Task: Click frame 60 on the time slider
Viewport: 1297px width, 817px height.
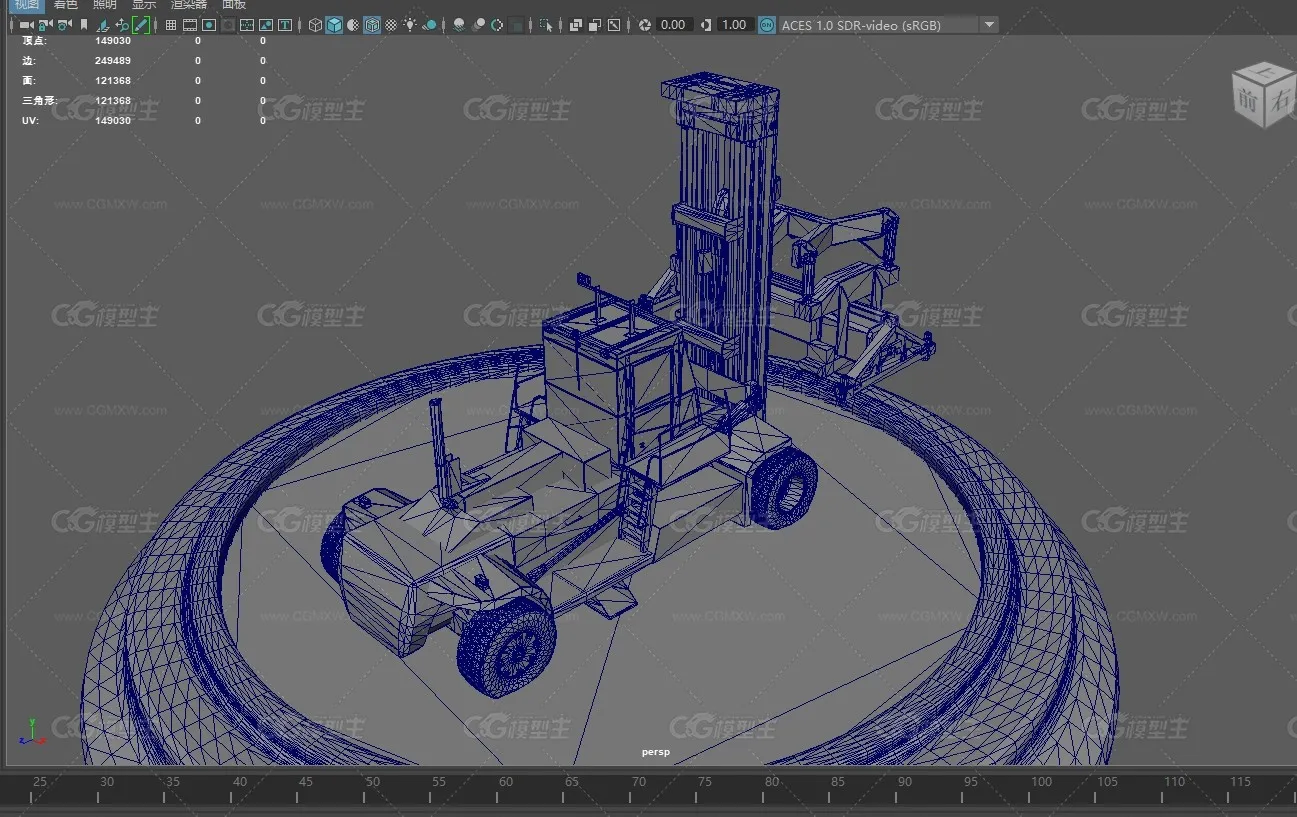Action: pyautogui.click(x=506, y=782)
